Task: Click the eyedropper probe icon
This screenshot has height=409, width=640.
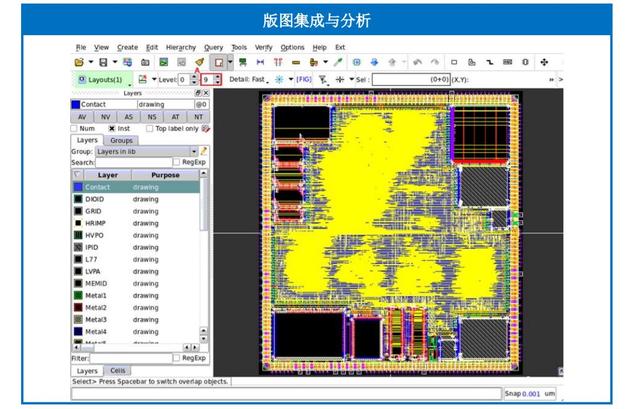Action: (x=338, y=62)
